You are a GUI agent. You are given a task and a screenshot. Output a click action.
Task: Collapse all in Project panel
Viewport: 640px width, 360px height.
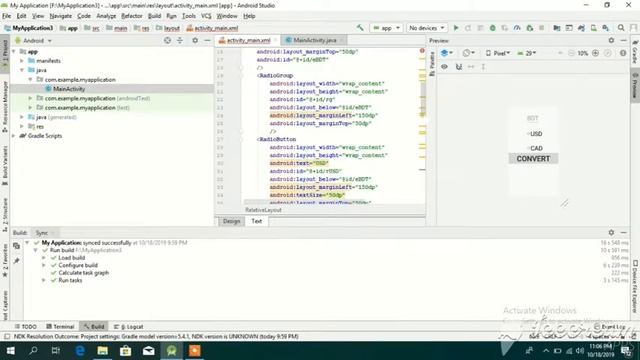pos(180,40)
